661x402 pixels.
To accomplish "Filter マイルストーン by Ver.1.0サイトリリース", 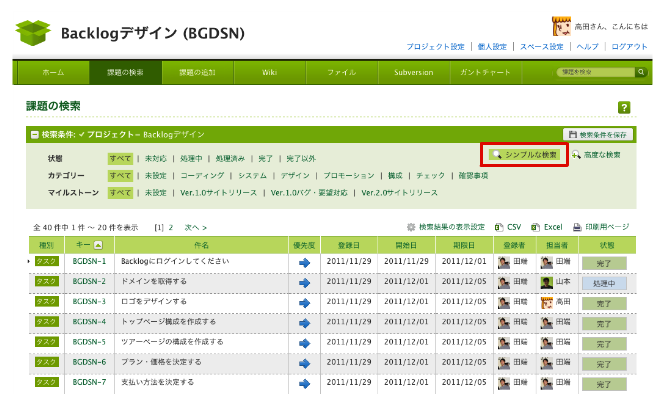I will pyautogui.click(x=218, y=193).
